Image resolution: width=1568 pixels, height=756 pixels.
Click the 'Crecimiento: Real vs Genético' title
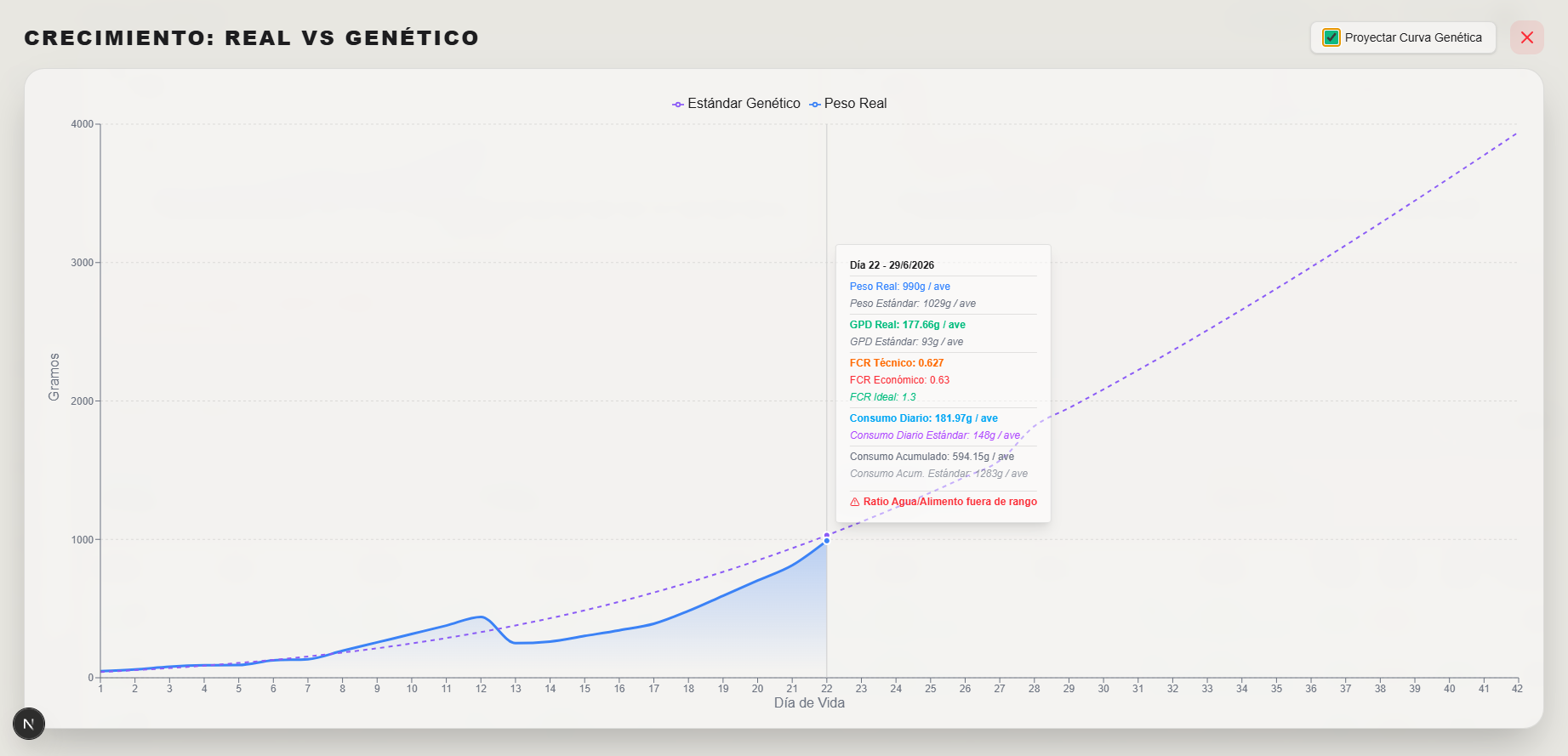coord(252,38)
